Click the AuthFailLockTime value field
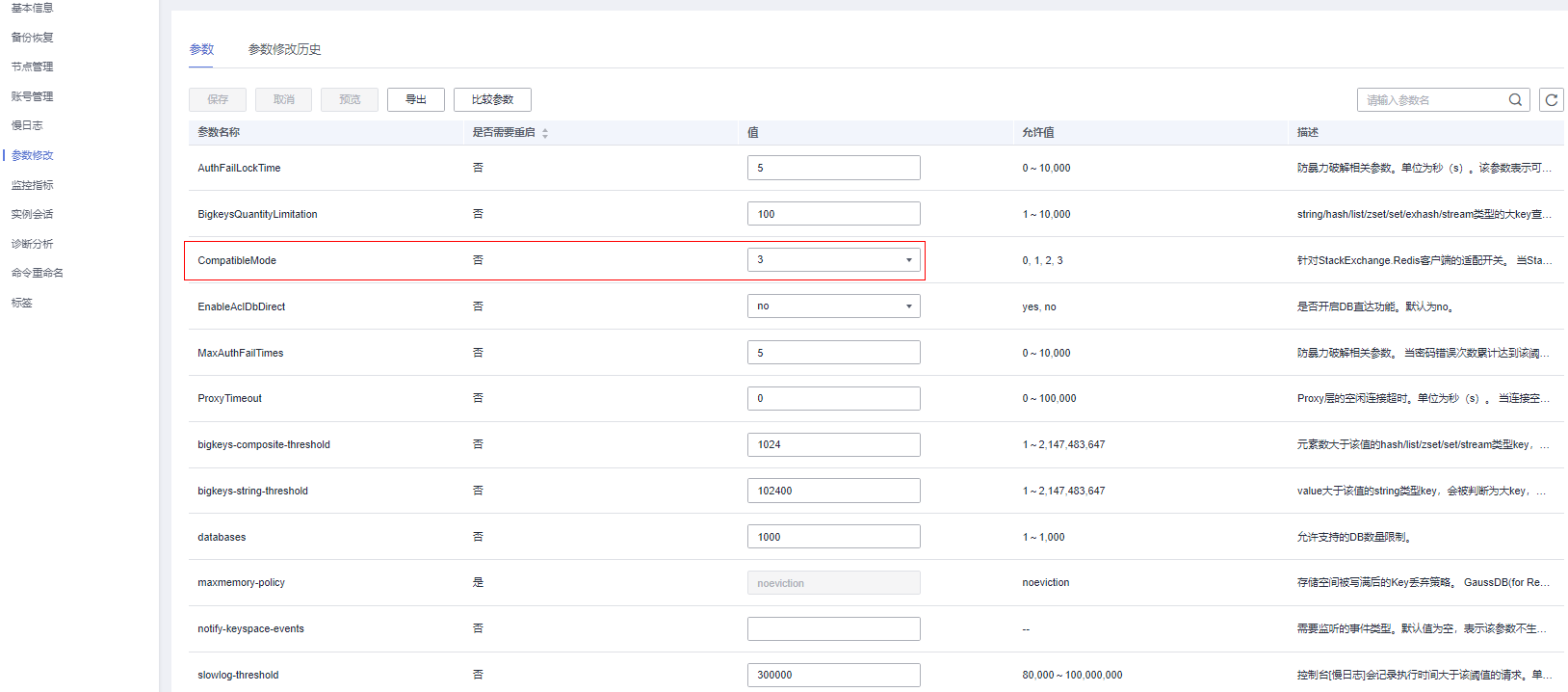The height and width of the screenshot is (692, 1568). click(x=833, y=168)
